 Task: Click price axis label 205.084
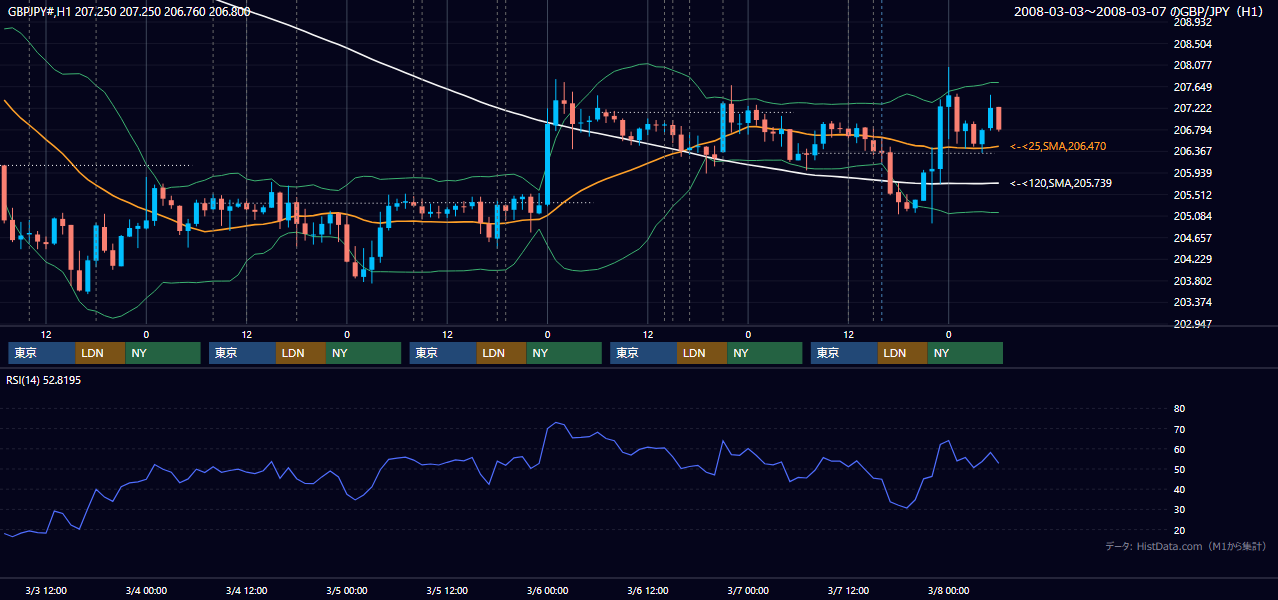(1193, 216)
